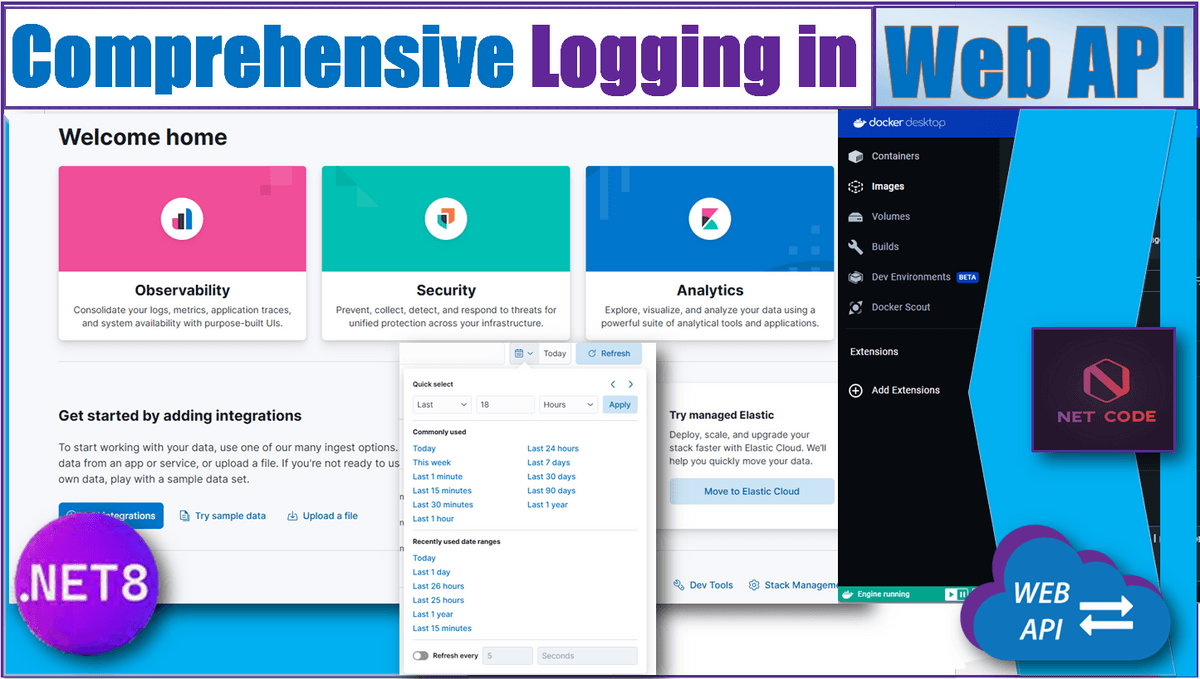
Task: Click the Security shield logo
Action: (445, 218)
